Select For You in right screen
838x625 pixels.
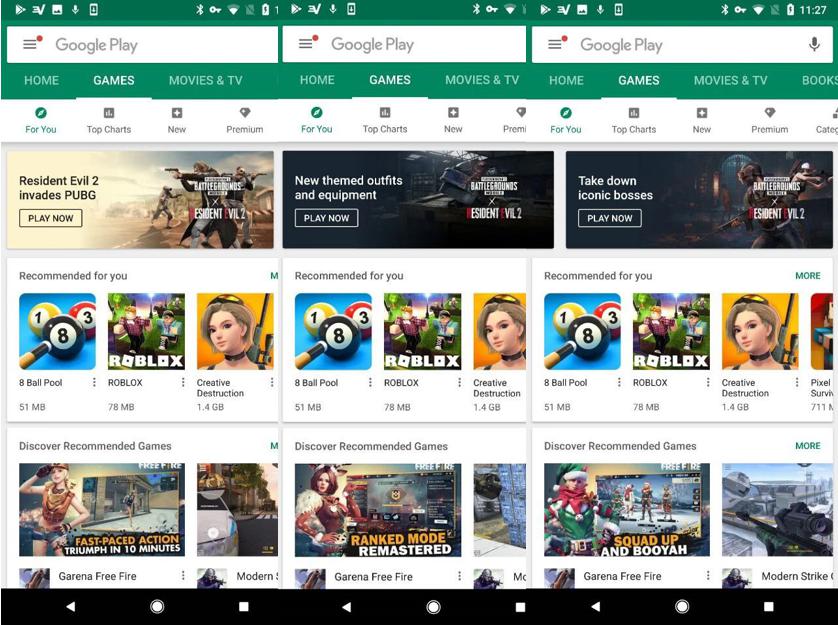pyautogui.click(x=565, y=121)
